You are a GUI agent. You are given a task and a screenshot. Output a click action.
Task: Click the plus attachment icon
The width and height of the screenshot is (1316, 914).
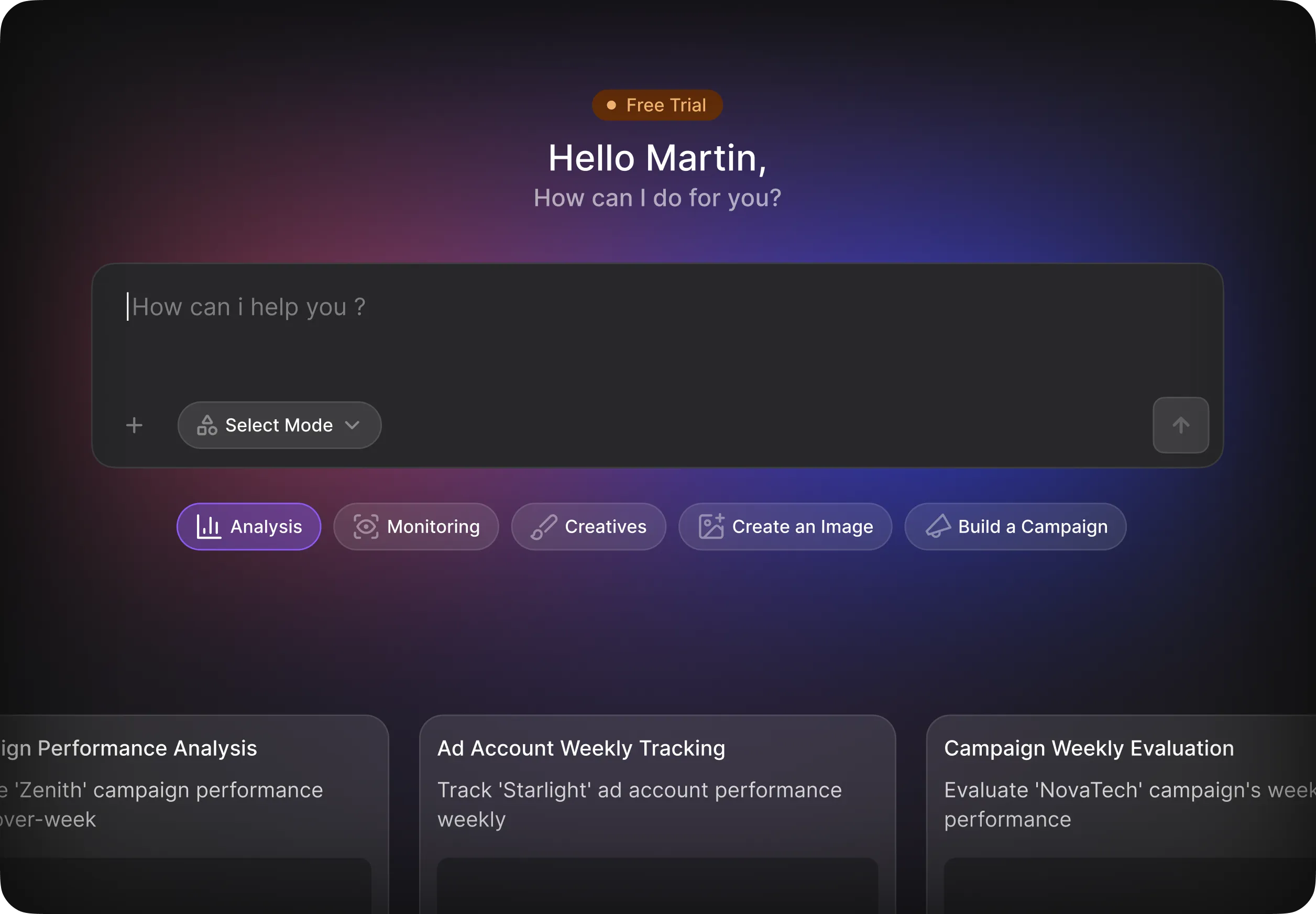click(134, 425)
